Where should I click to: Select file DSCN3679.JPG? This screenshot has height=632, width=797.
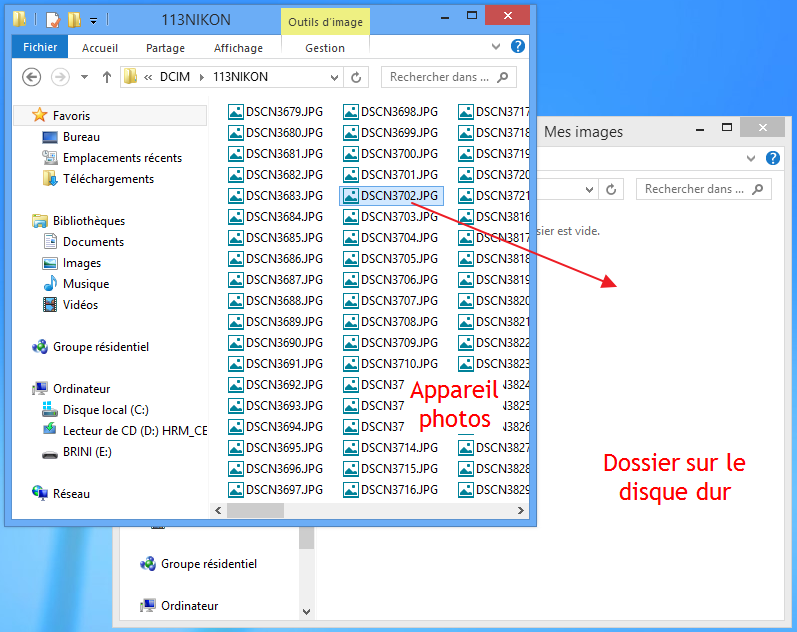point(275,112)
